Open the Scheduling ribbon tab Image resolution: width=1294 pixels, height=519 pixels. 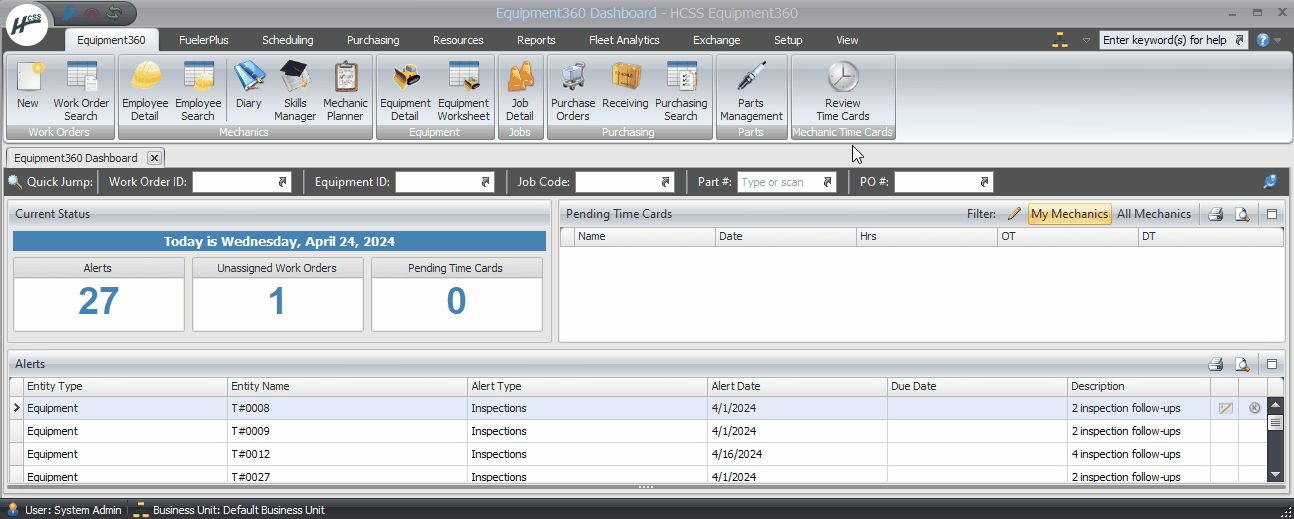click(x=287, y=40)
